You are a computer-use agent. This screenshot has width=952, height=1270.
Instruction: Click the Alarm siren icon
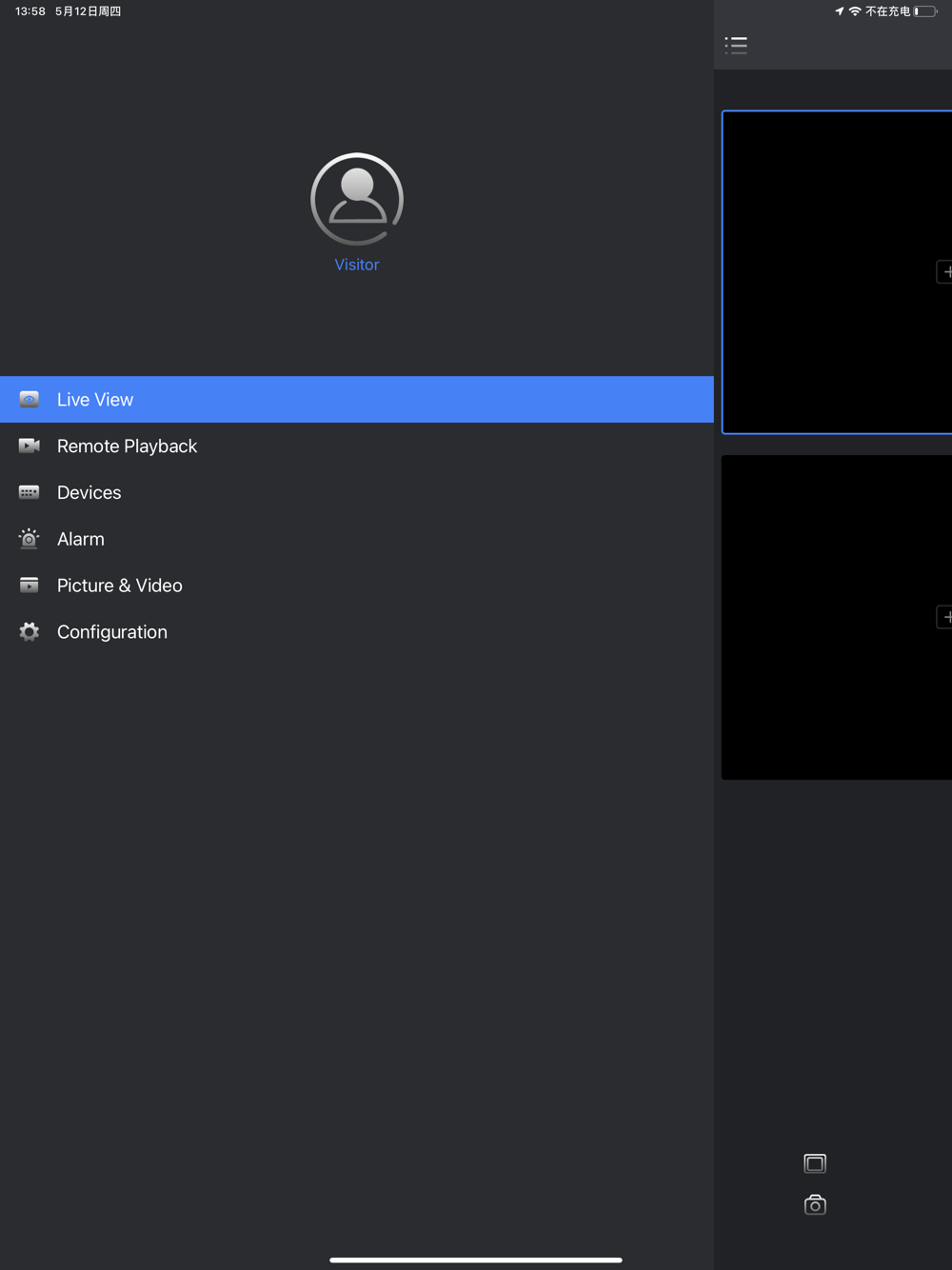pos(30,539)
